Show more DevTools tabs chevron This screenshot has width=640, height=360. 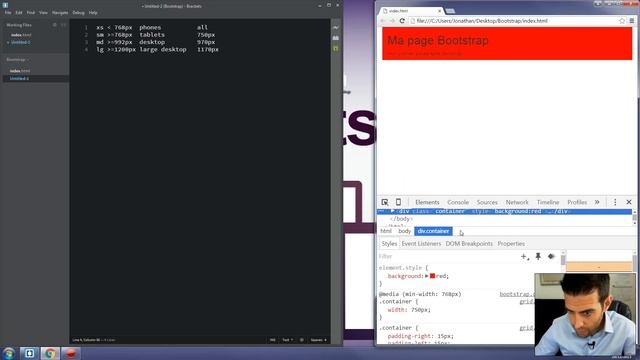tap(597, 202)
